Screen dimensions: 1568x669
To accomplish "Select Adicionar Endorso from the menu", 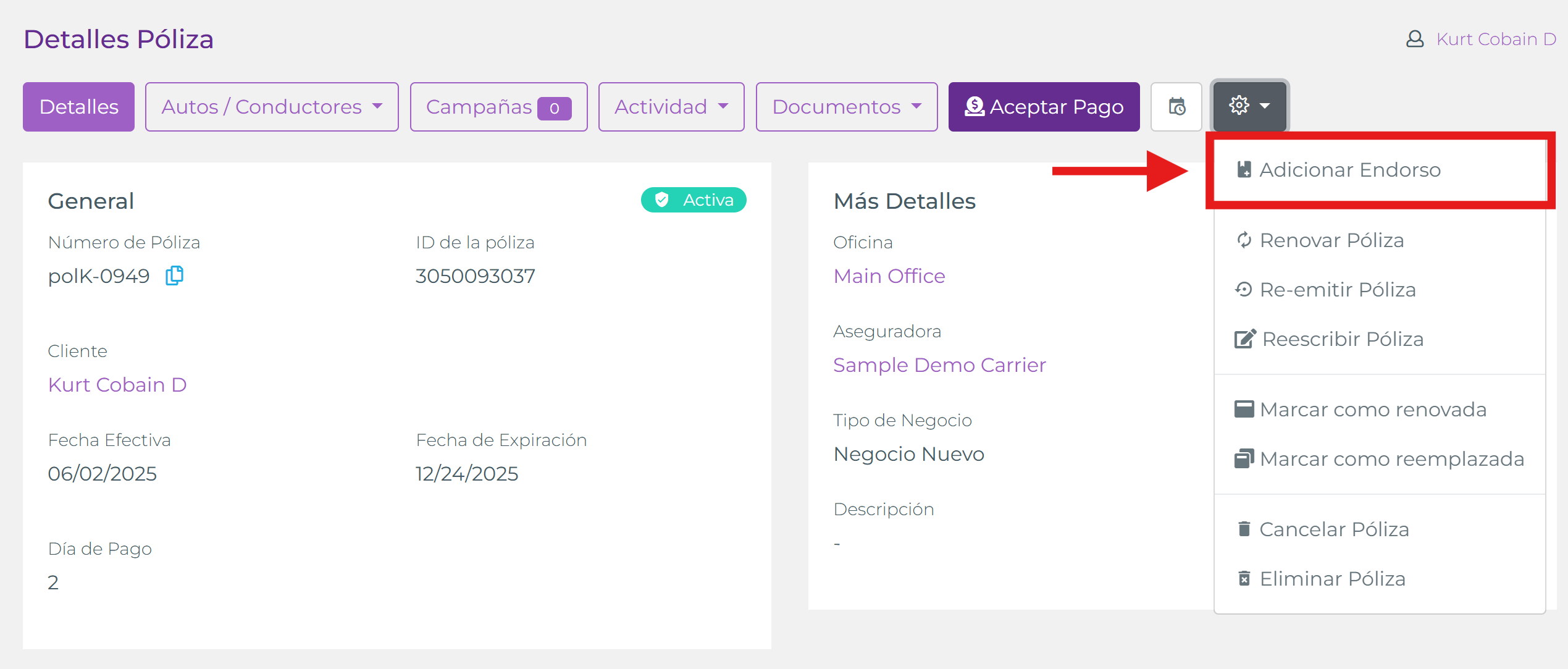I will tap(1349, 170).
